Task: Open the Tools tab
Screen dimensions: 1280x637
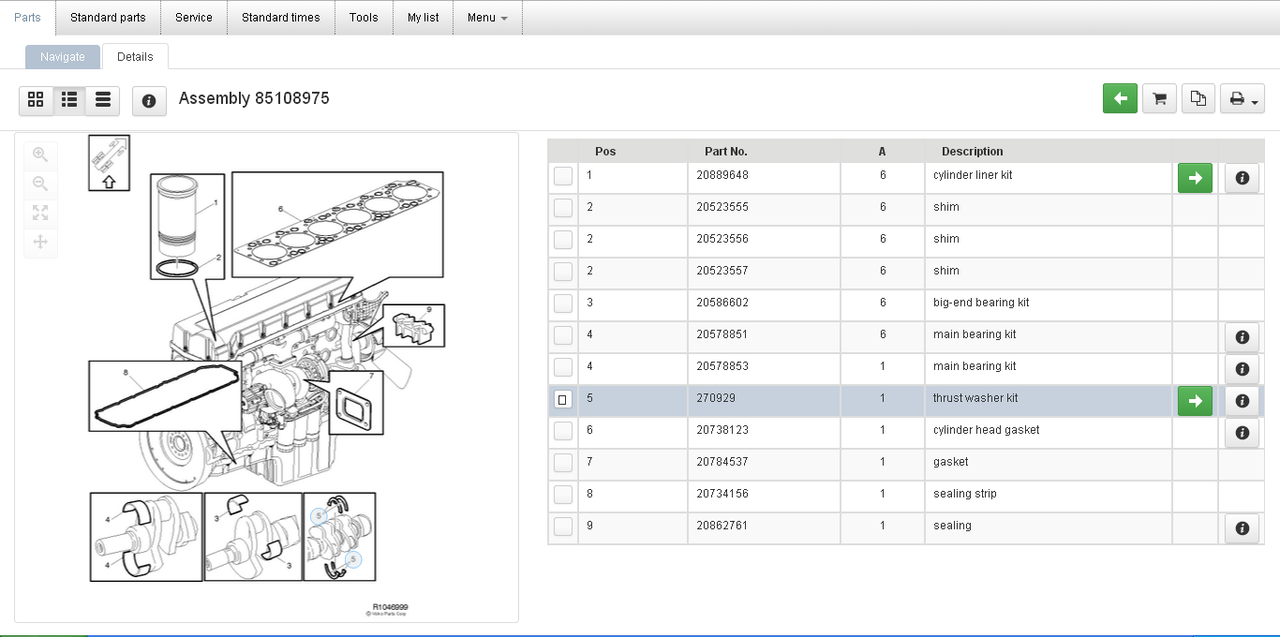Action: [x=364, y=17]
